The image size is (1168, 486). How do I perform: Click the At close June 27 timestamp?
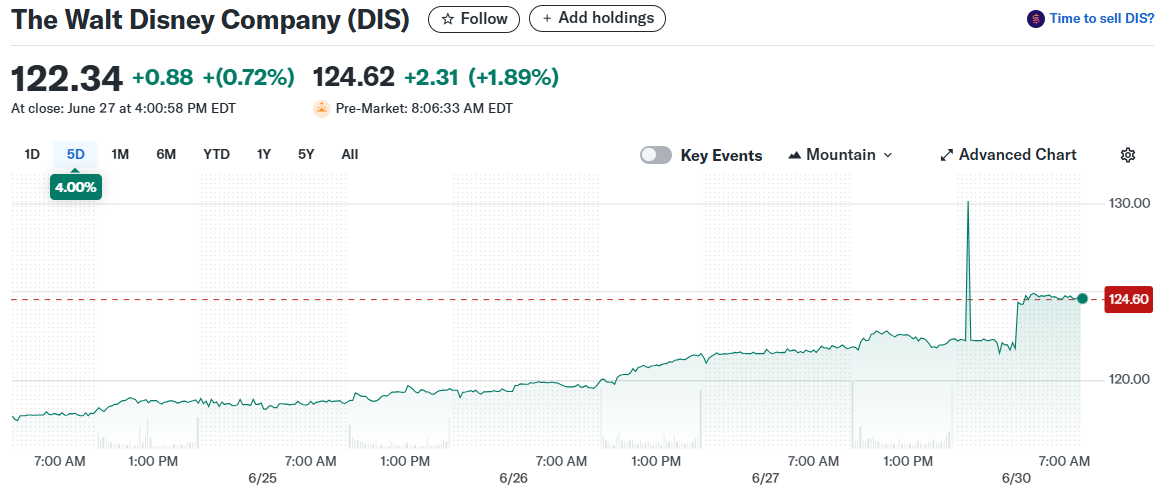point(123,109)
